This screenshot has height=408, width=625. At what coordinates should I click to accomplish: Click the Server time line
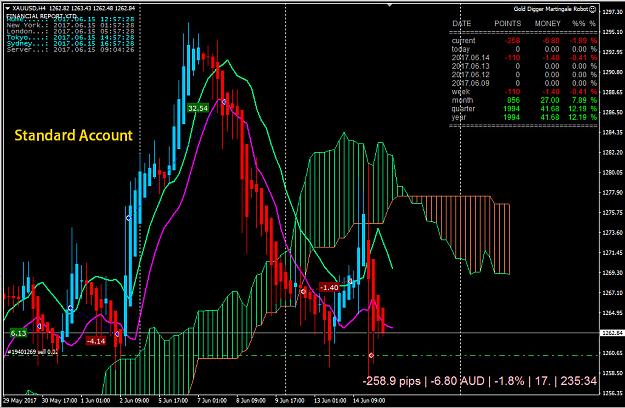[71, 50]
